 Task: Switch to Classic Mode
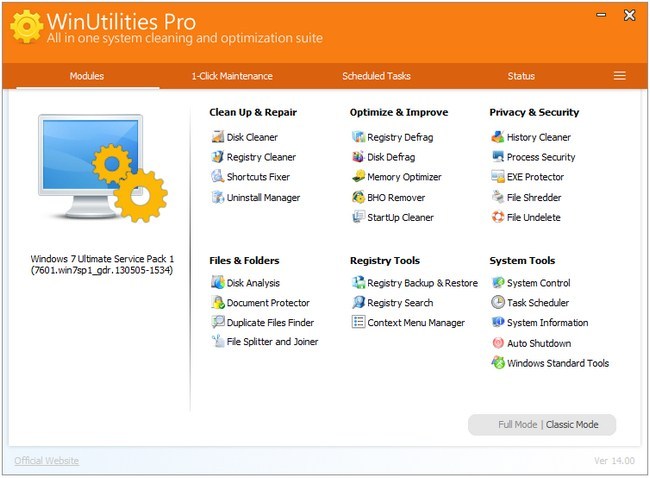(572, 425)
